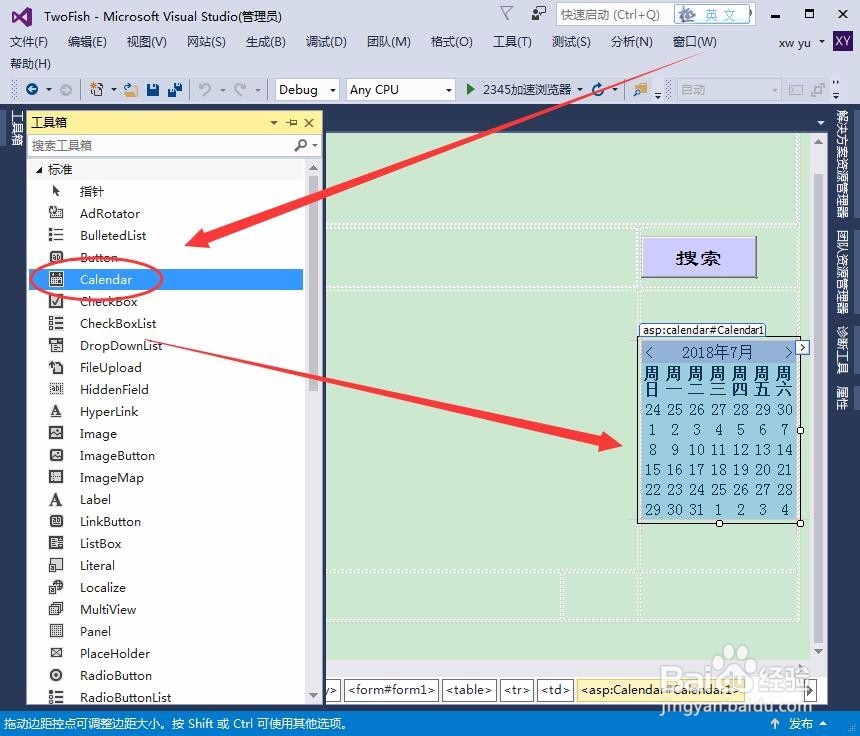
Task: Pin the toolbox panel with the auto-hide pin
Action: pyautogui.click(x=292, y=122)
